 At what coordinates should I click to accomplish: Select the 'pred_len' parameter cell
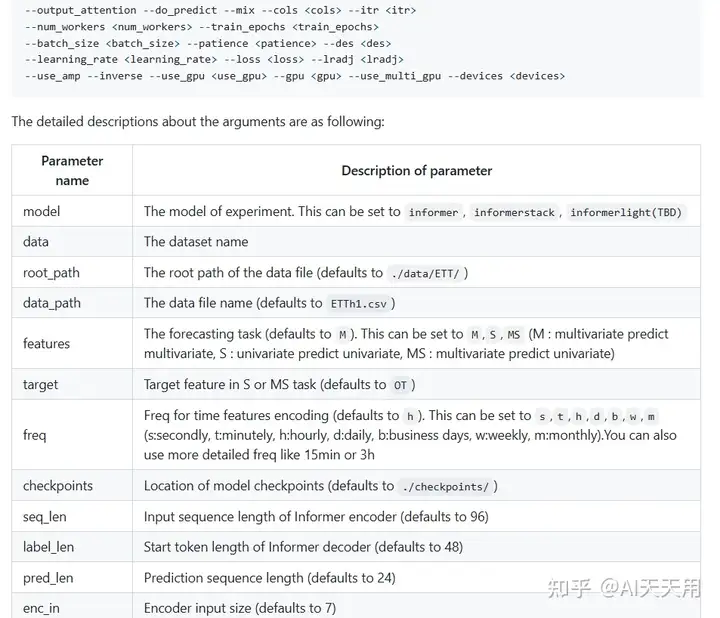click(x=72, y=578)
